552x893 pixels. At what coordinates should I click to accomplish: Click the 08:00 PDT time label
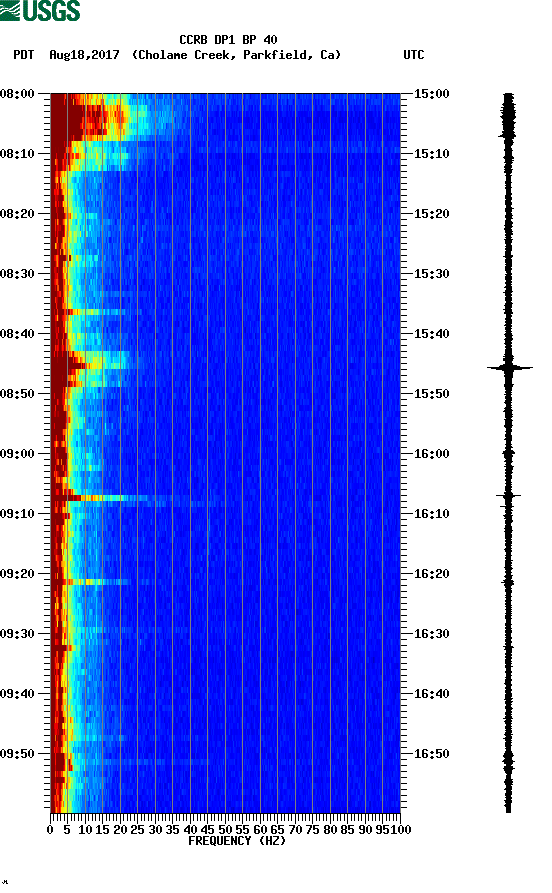pos(17,93)
